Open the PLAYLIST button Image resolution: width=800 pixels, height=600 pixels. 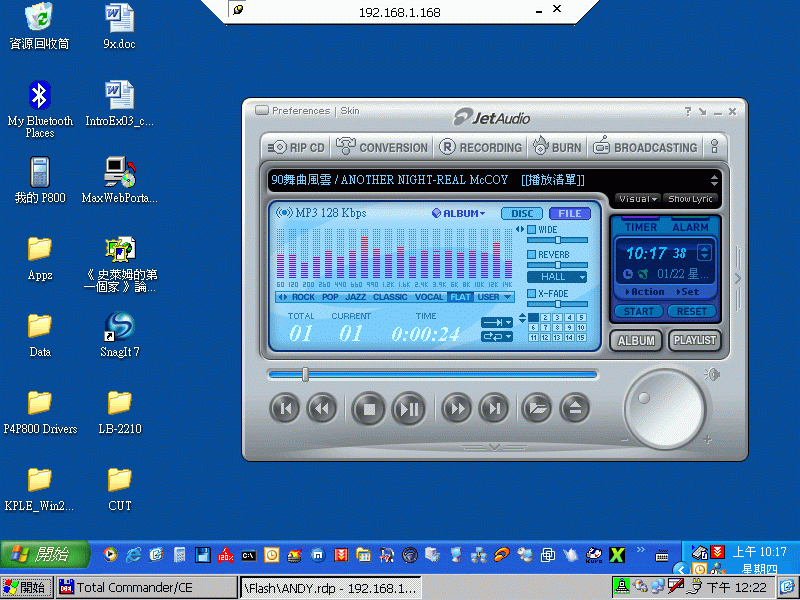pyautogui.click(x=694, y=341)
